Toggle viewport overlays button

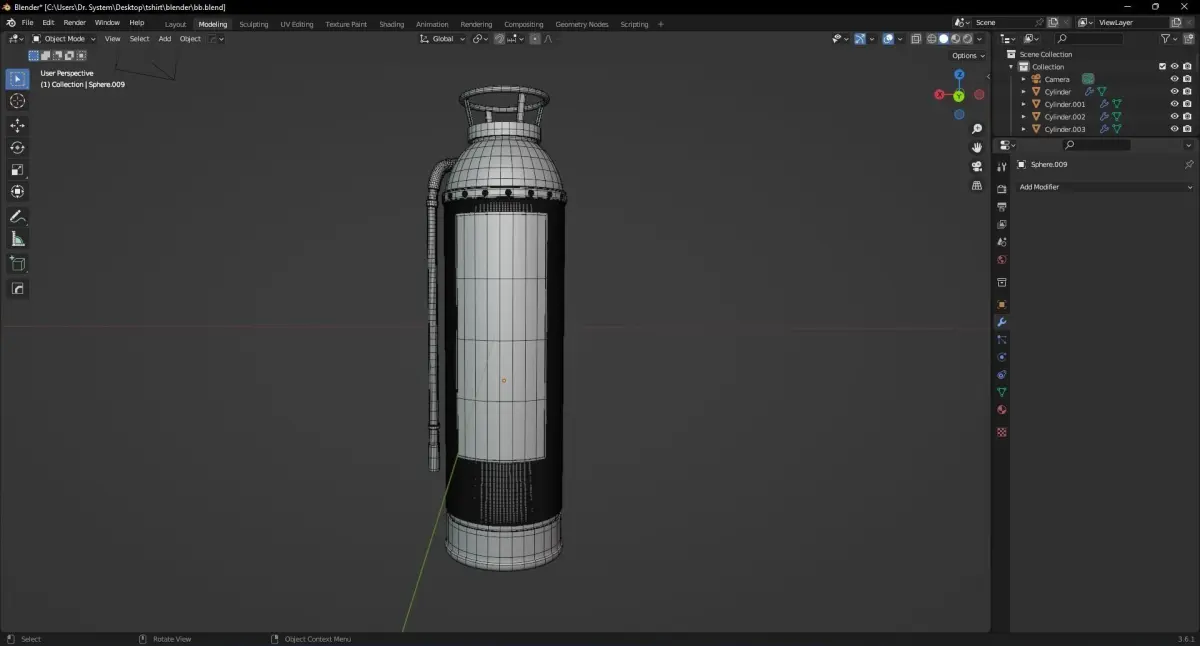pos(888,39)
